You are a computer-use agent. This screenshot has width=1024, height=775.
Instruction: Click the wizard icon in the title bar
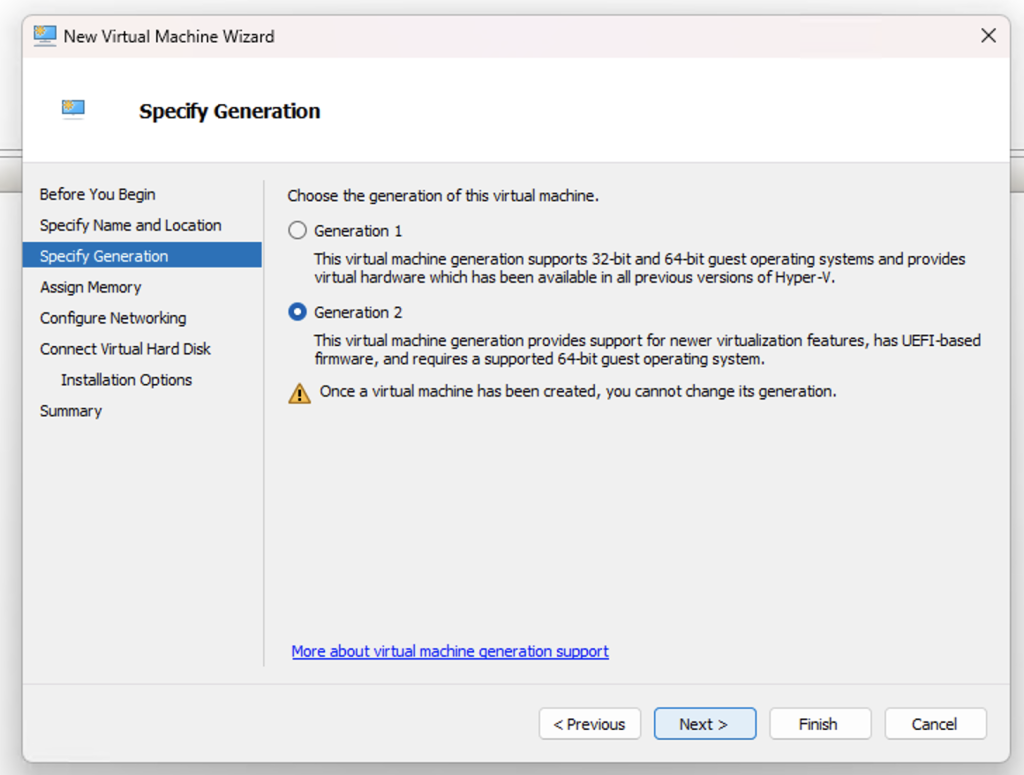(45, 36)
